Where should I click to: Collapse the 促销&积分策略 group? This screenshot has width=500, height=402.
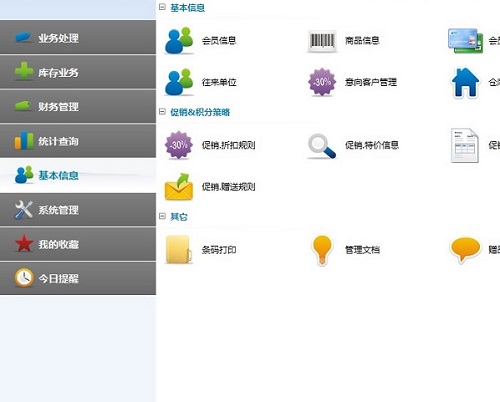[x=162, y=112]
